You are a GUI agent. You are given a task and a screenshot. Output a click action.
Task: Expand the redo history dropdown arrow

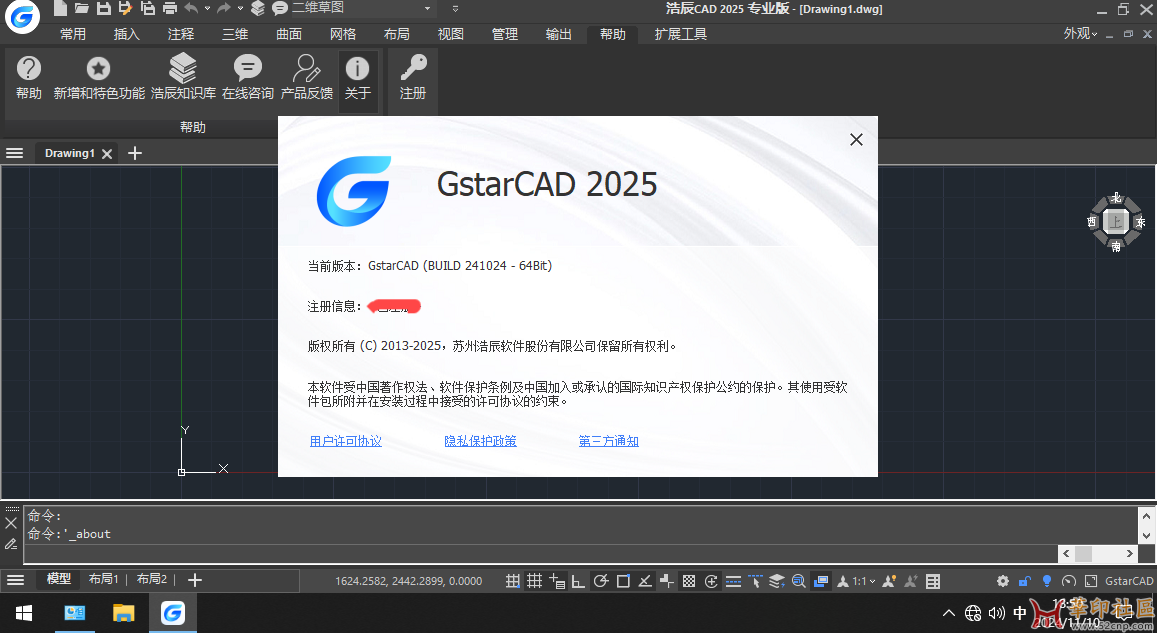pos(240,8)
